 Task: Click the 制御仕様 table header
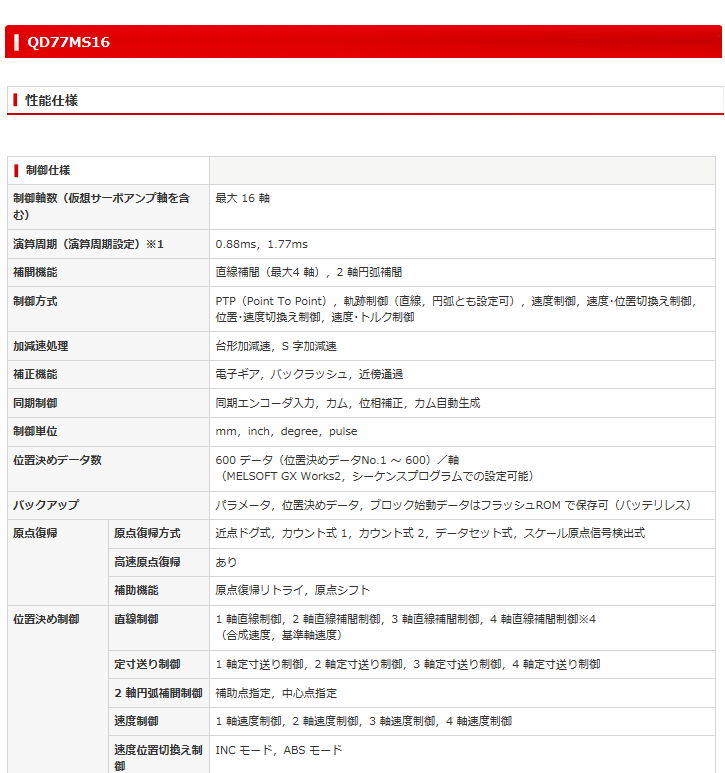pyautogui.click(x=48, y=171)
